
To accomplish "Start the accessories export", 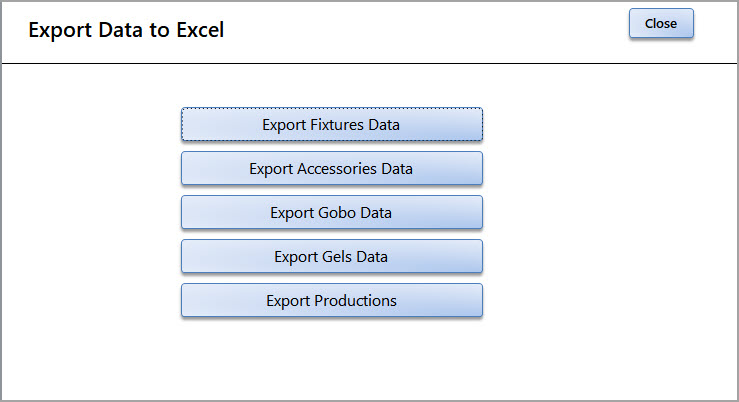I will point(332,168).
